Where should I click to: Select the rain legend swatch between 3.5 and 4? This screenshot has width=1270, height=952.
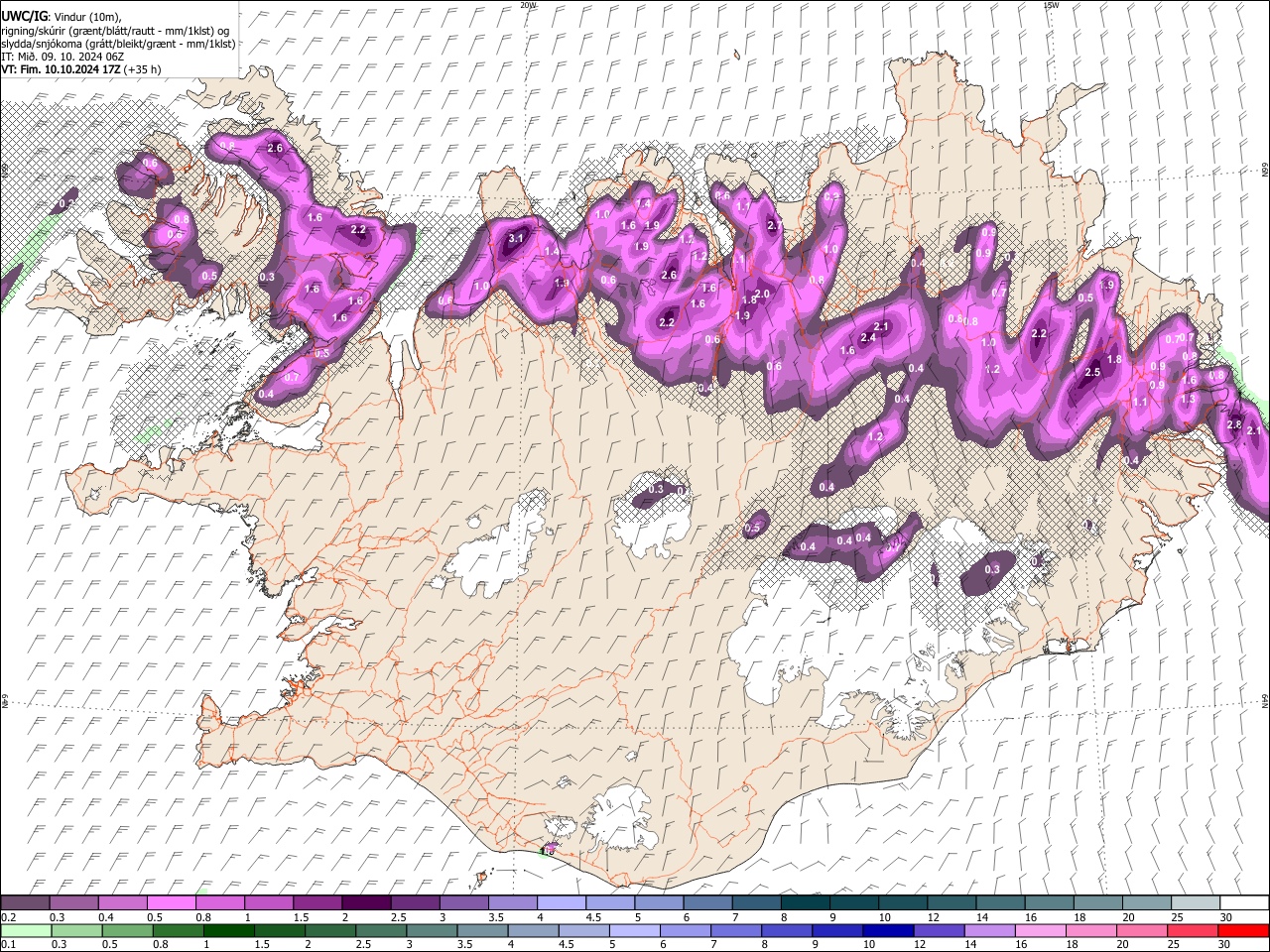(x=483, y=930)
